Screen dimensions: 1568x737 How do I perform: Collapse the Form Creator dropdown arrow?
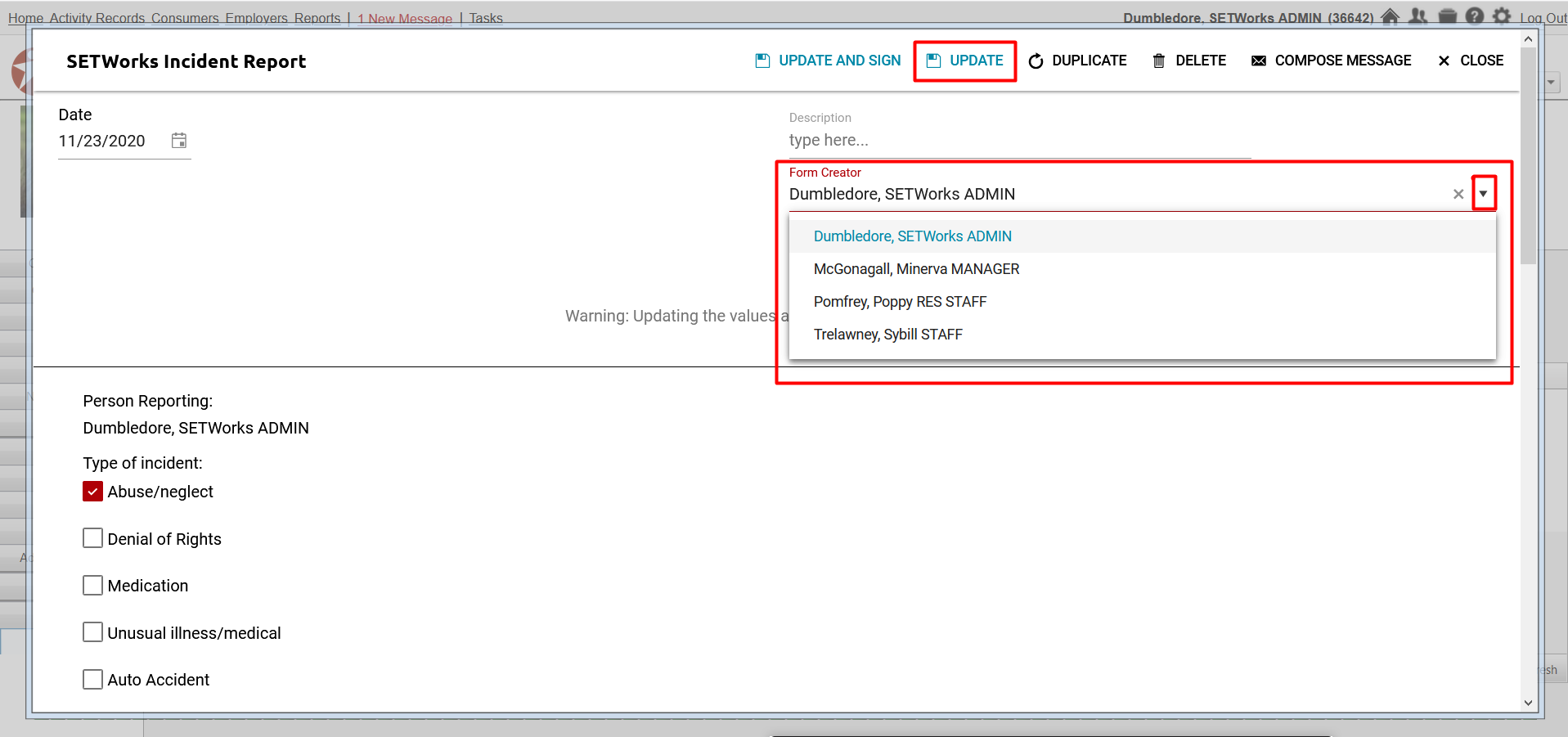click(1484, 194)
